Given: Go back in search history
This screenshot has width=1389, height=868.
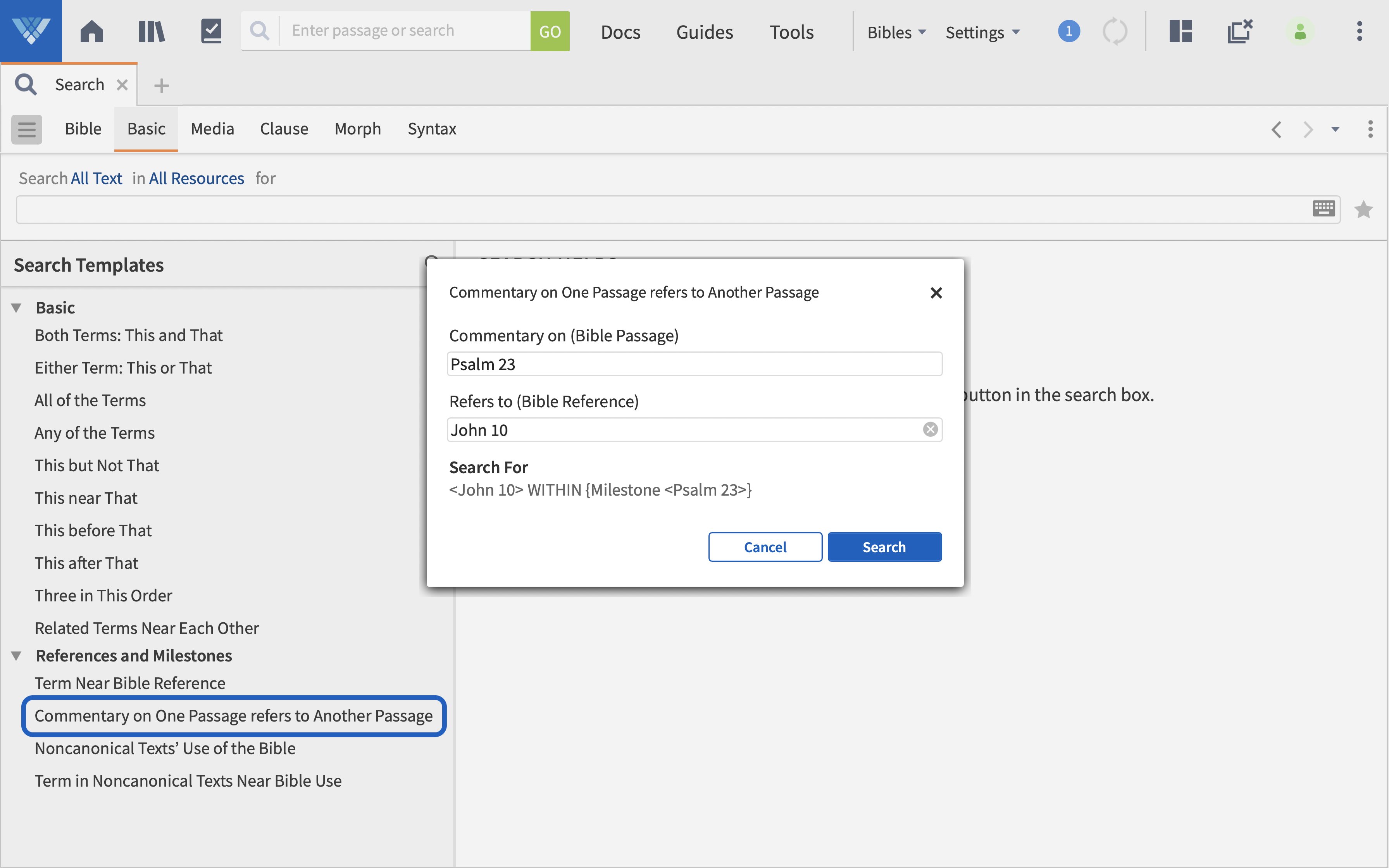Looking at the screenshot, I should (x=1276, y=130).
